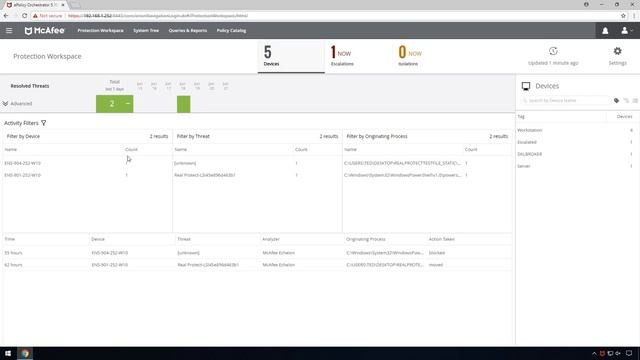Select the 62 hours event row
This screenshot has width=640, height=360.
point(257,265)
